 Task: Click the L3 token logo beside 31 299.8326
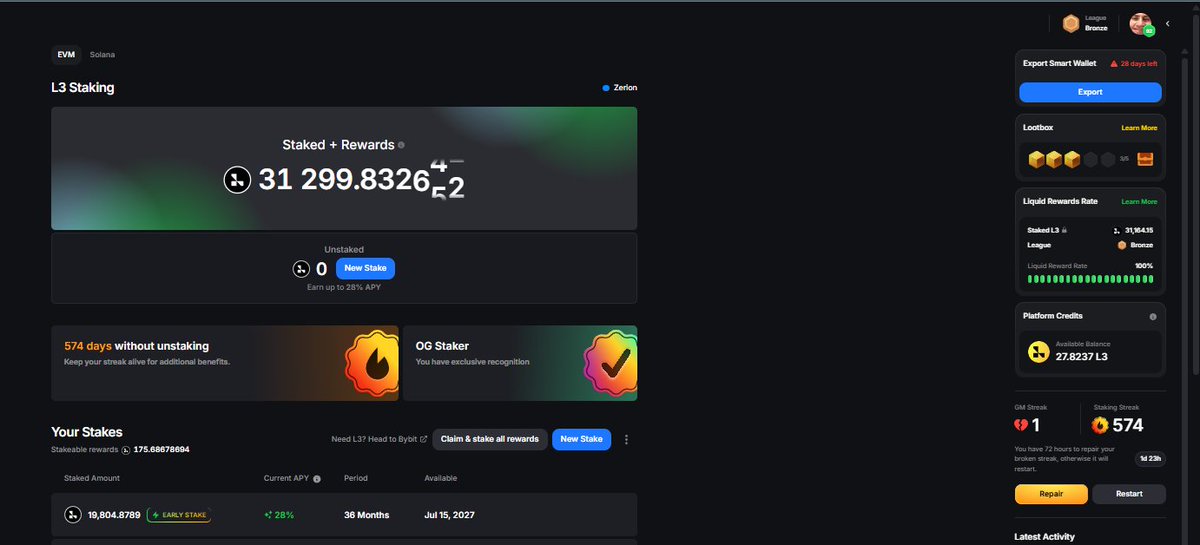click(236, 180)
